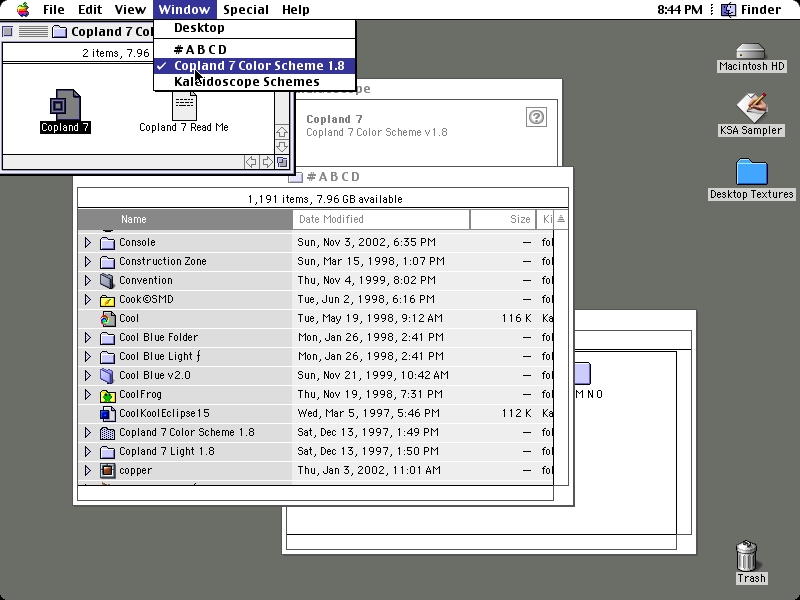Click the up scroll arrow in Copland 7 window
Viewport: 800px width, 600px height.
(282, 132)
